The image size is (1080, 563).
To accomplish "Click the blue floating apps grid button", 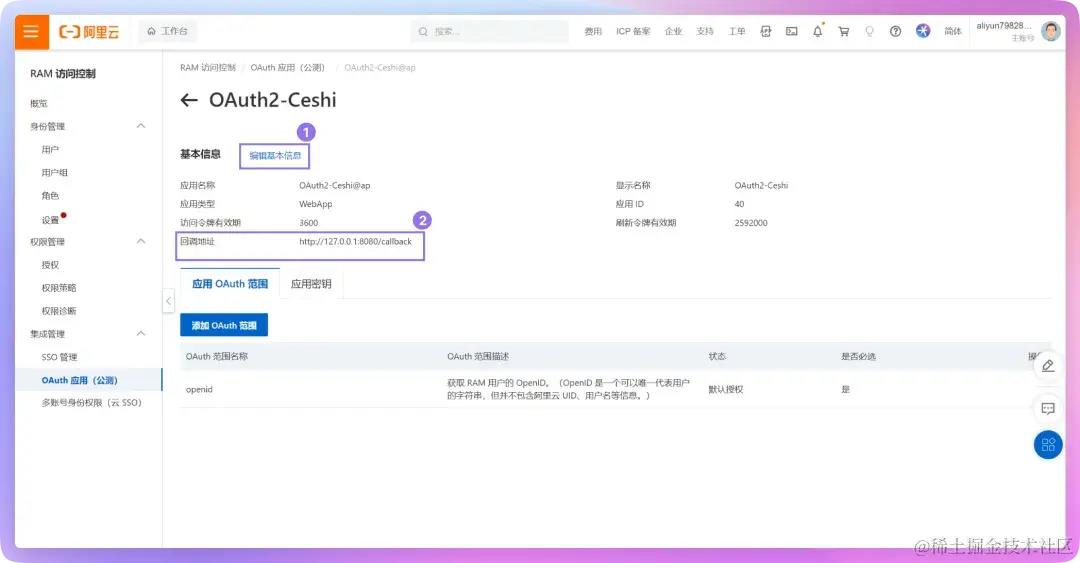I will tap(1048, 445).
